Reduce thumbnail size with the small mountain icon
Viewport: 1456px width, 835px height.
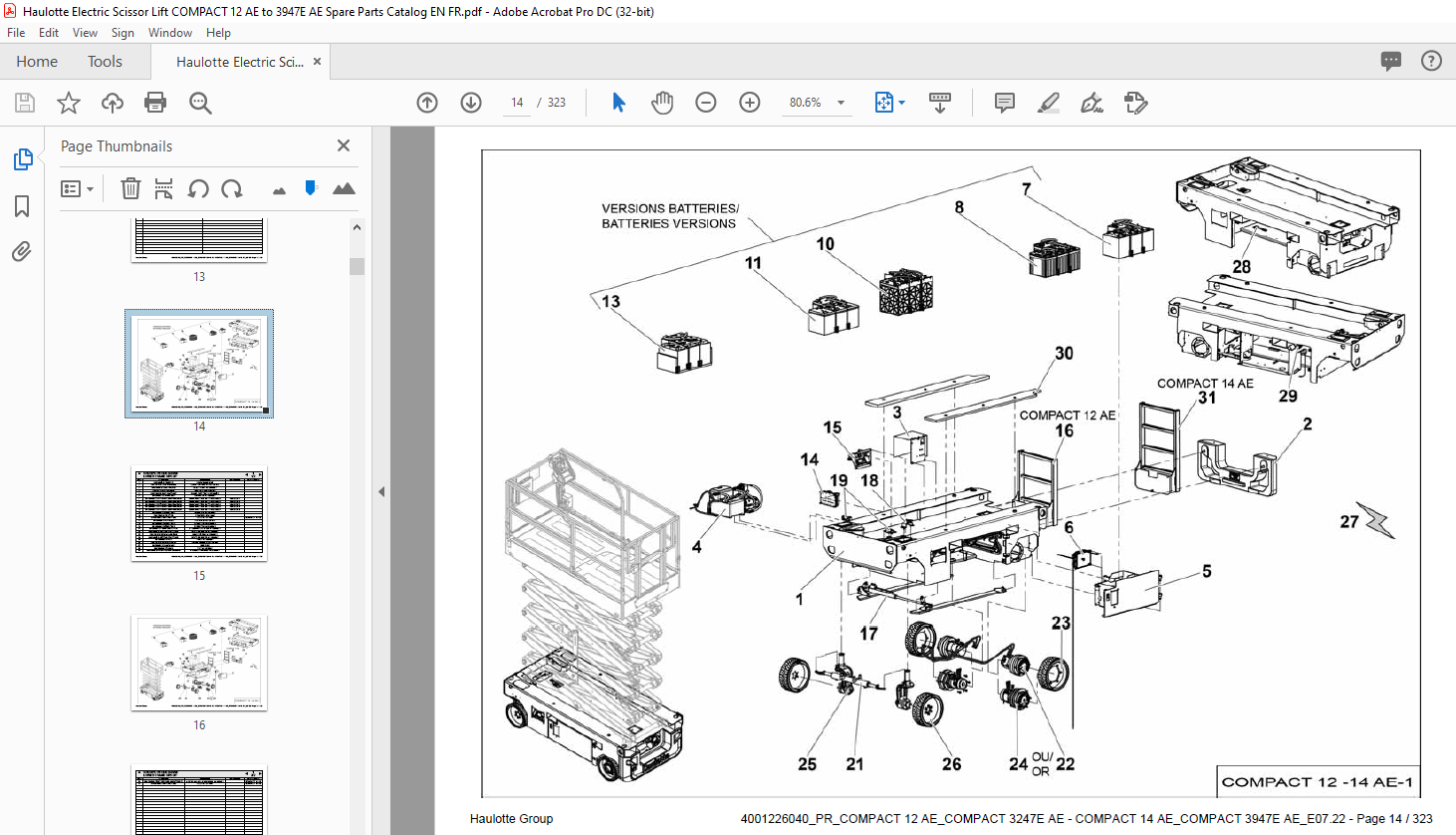pos(279,190)
